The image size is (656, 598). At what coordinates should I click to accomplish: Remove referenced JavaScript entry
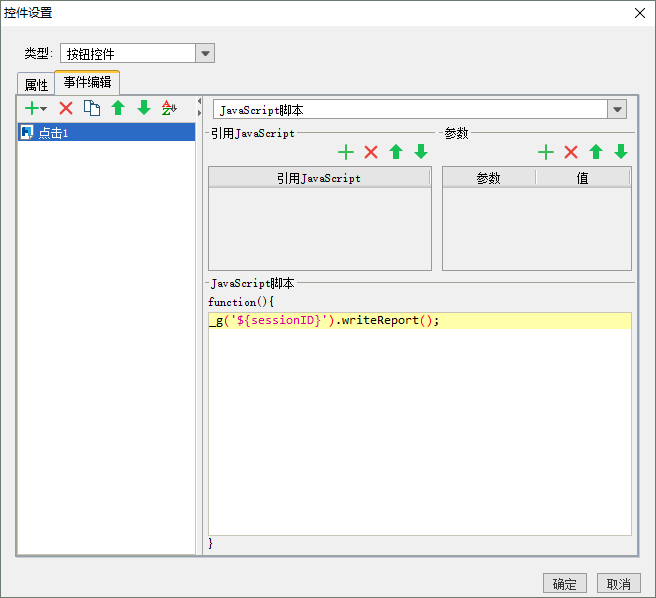(371, 152)
